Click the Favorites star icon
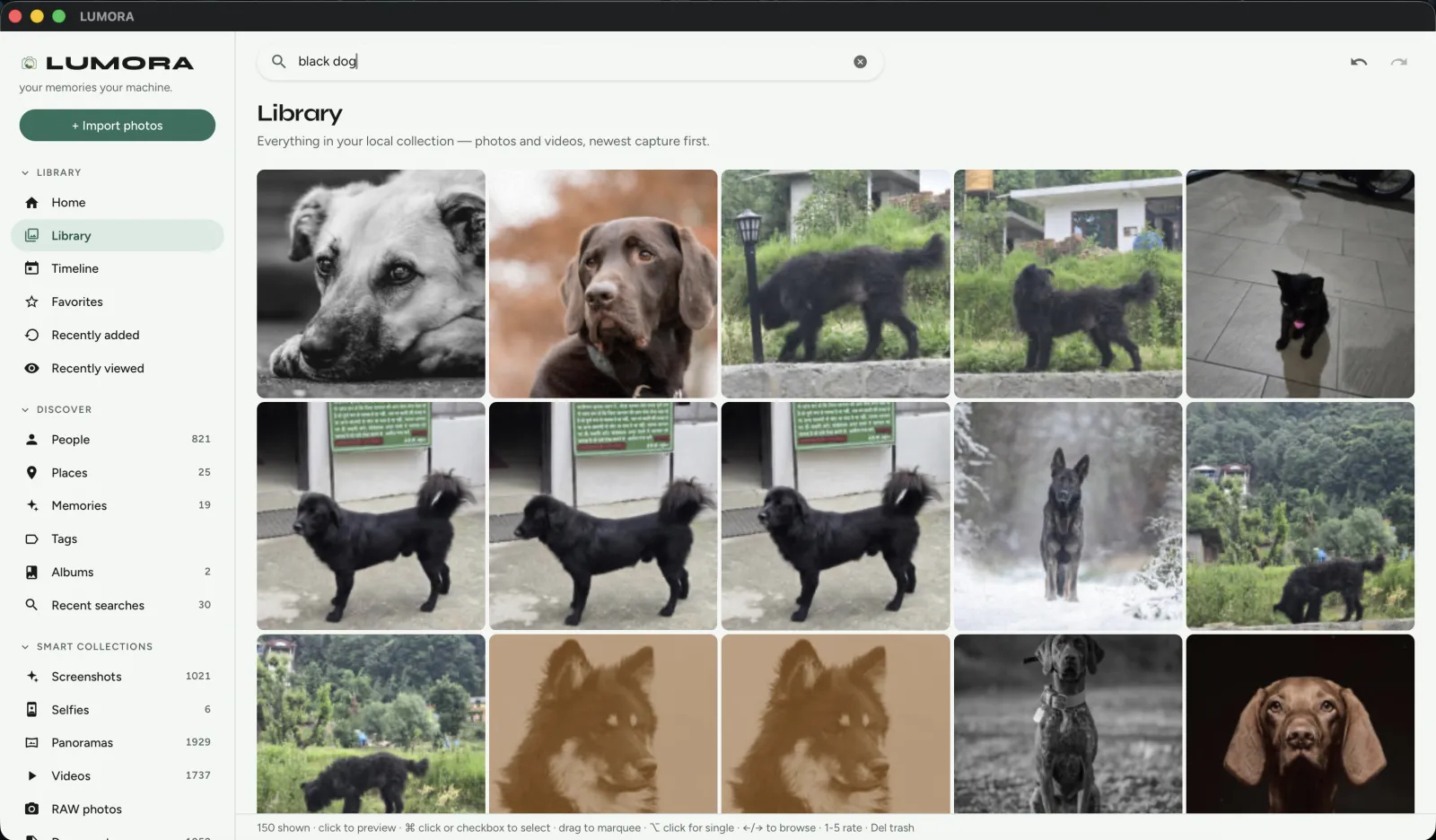The height and width of the screenshot is (840, 1436). pyautogui.click(x=31, y=302)
